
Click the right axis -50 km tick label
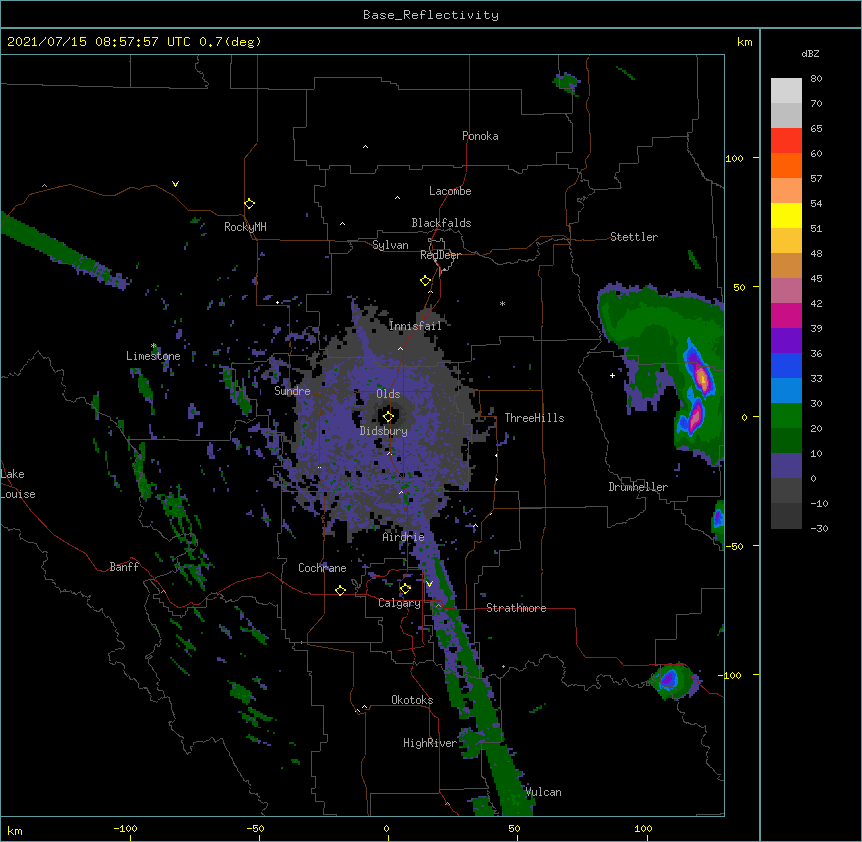click(734, 546)
